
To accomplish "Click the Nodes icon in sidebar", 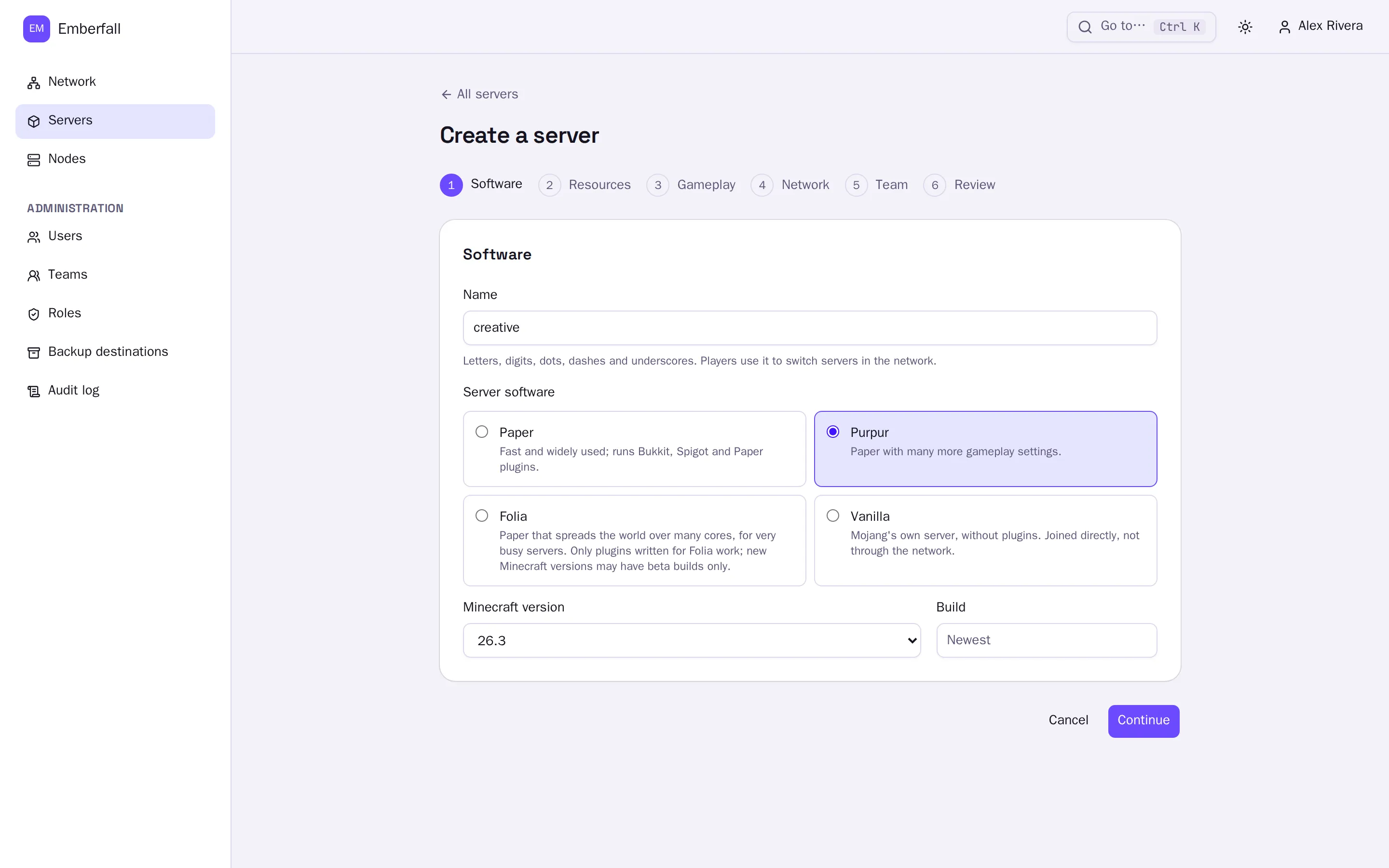I will point(34,160).
